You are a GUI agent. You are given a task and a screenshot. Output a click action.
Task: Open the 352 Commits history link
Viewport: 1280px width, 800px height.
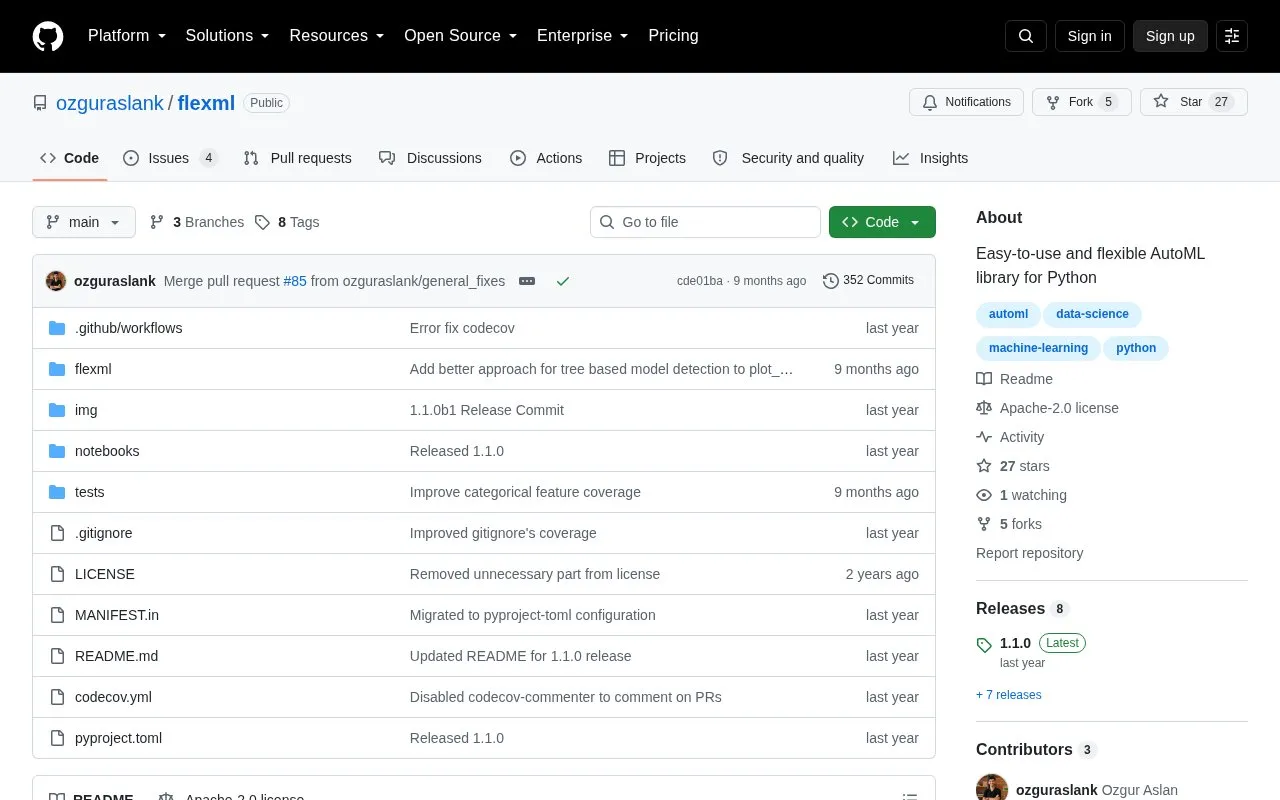click(x=868, y=281)
